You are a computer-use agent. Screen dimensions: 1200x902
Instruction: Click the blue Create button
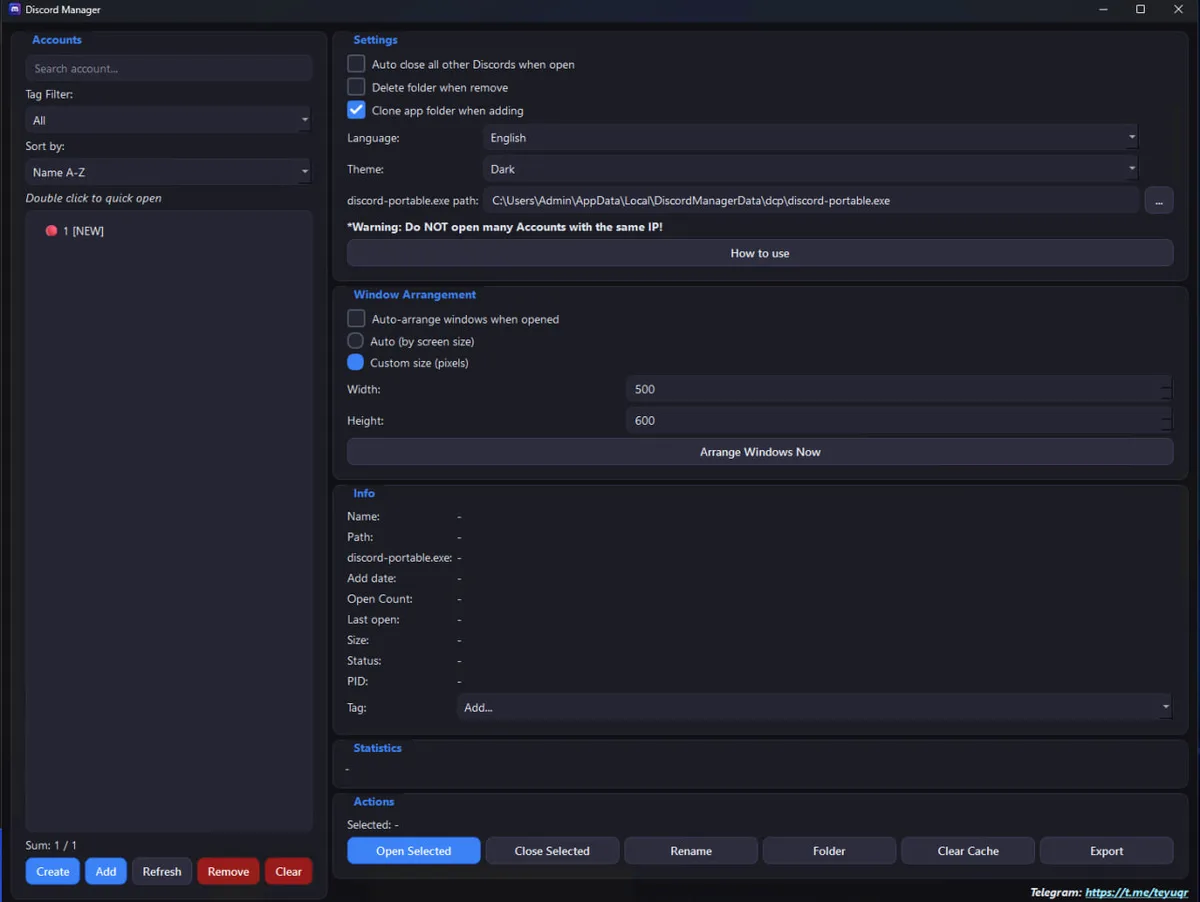[x=53, y=871]
